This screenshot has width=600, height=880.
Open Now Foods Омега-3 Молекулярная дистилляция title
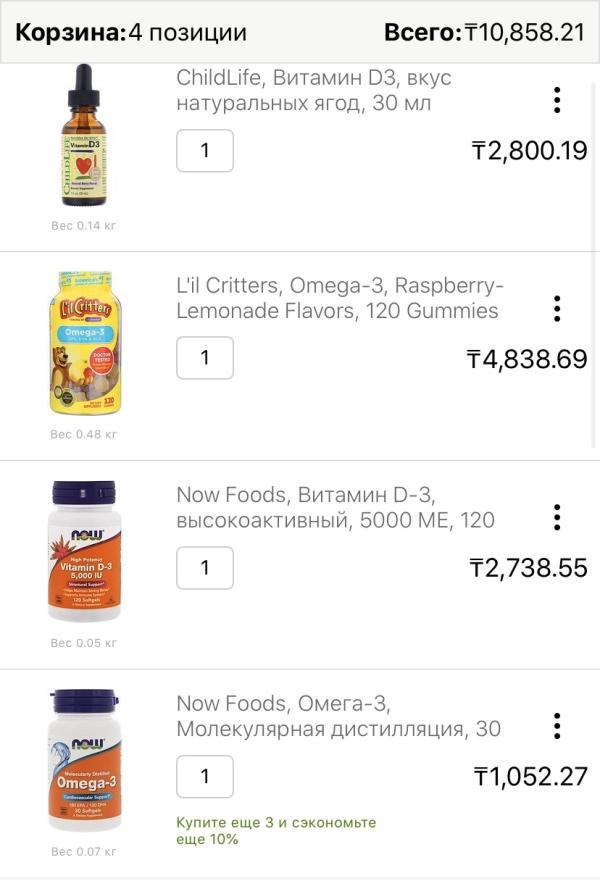pos(338,716)
